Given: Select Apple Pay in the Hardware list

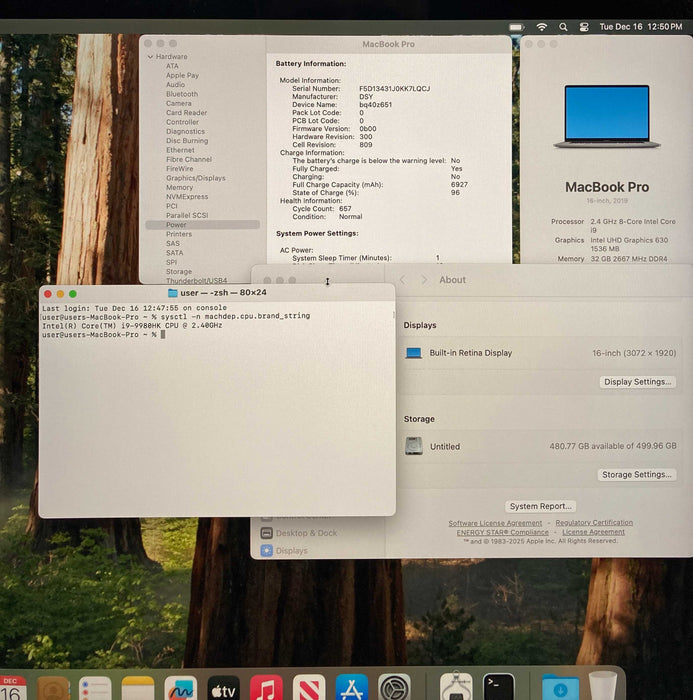Looking at the screenshot, I should click(x=183, y=75).
